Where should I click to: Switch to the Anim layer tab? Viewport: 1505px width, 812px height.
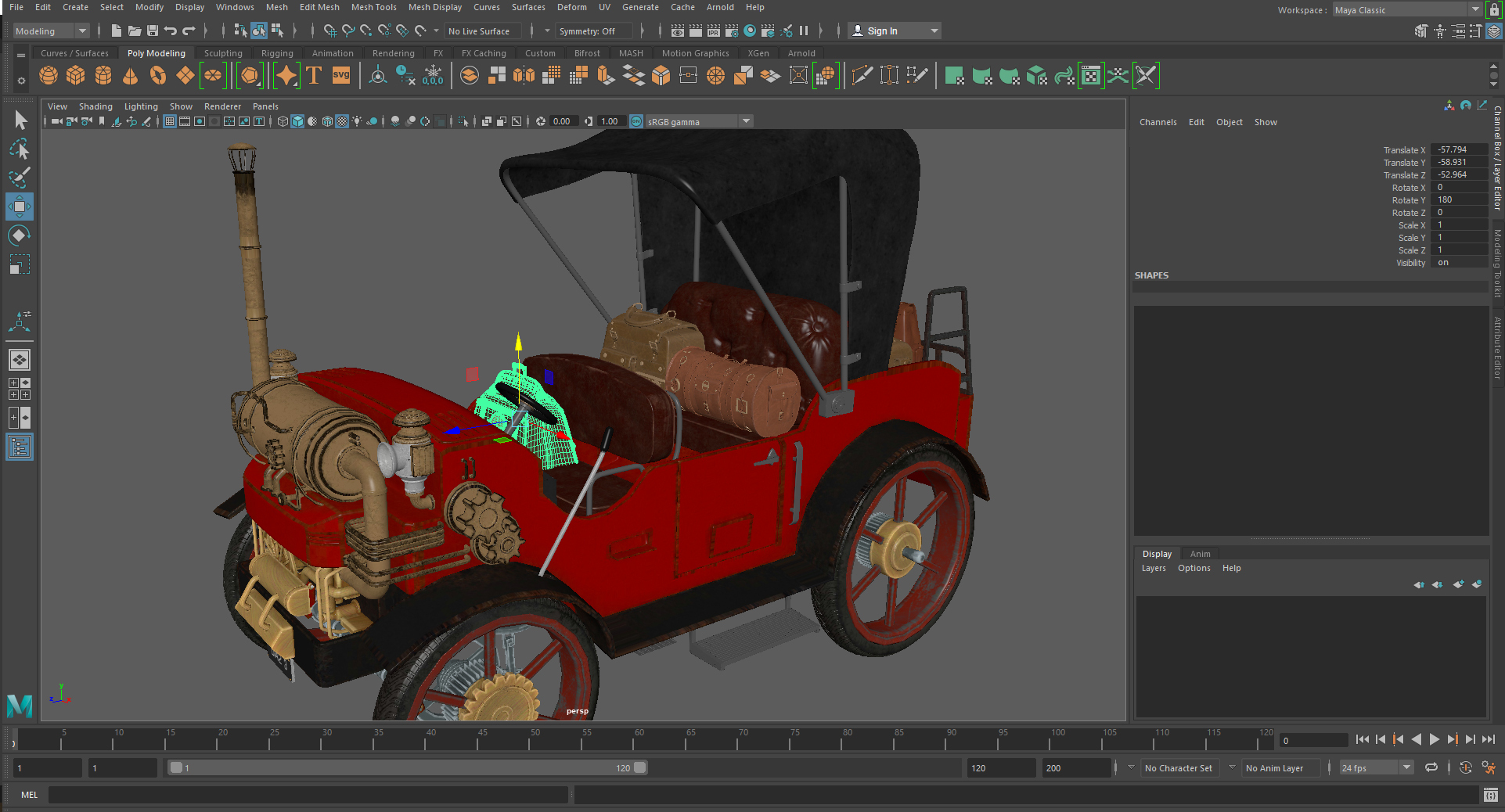(1200, 554)
